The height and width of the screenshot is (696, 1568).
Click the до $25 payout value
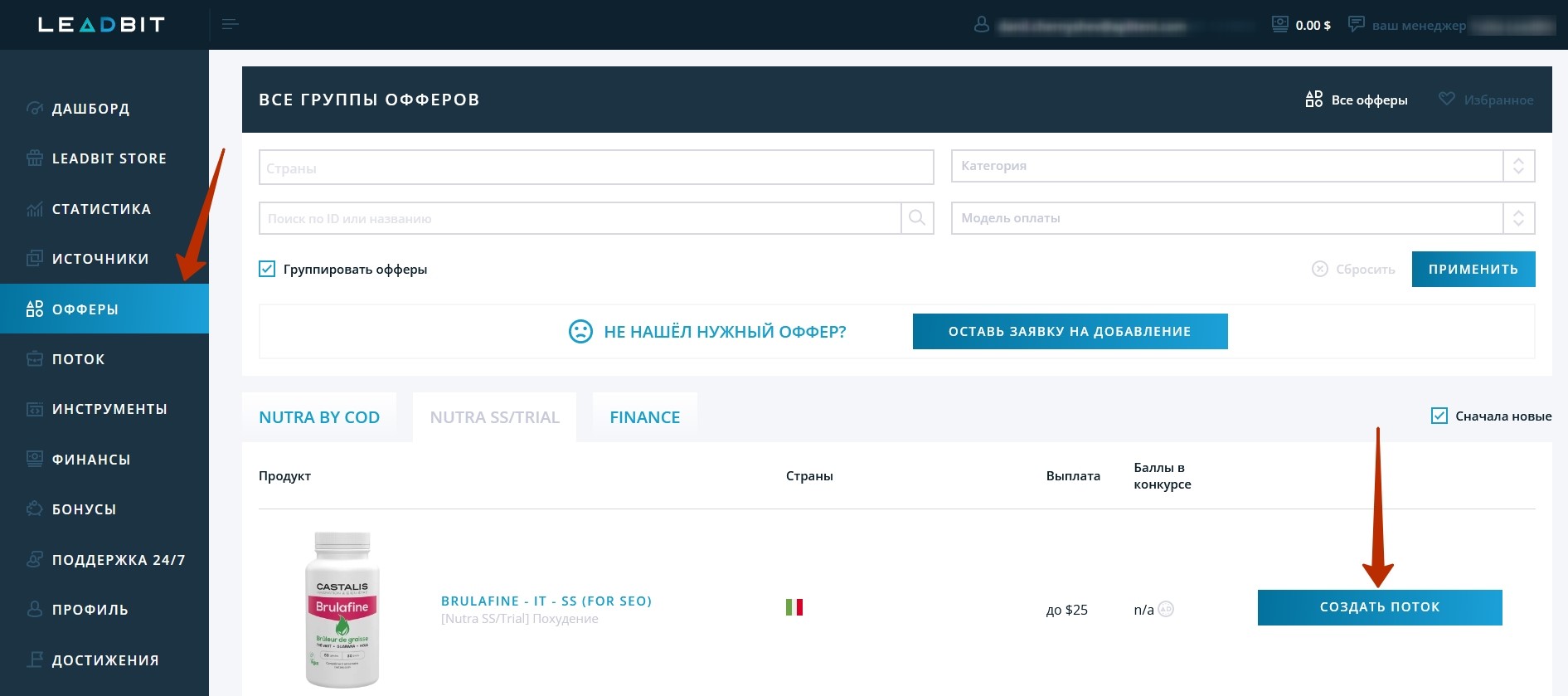tap(1067, 610)
